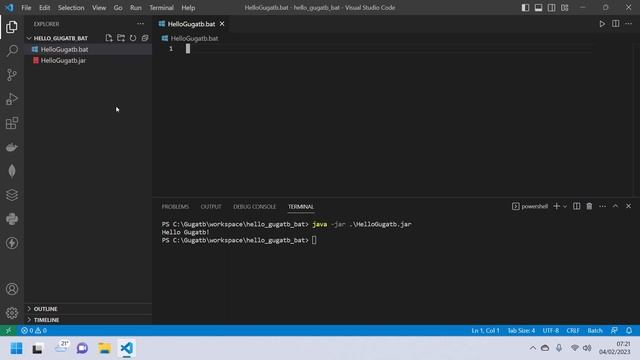Click errors and warnings count

pyautogui.click(x=34, y=330)
